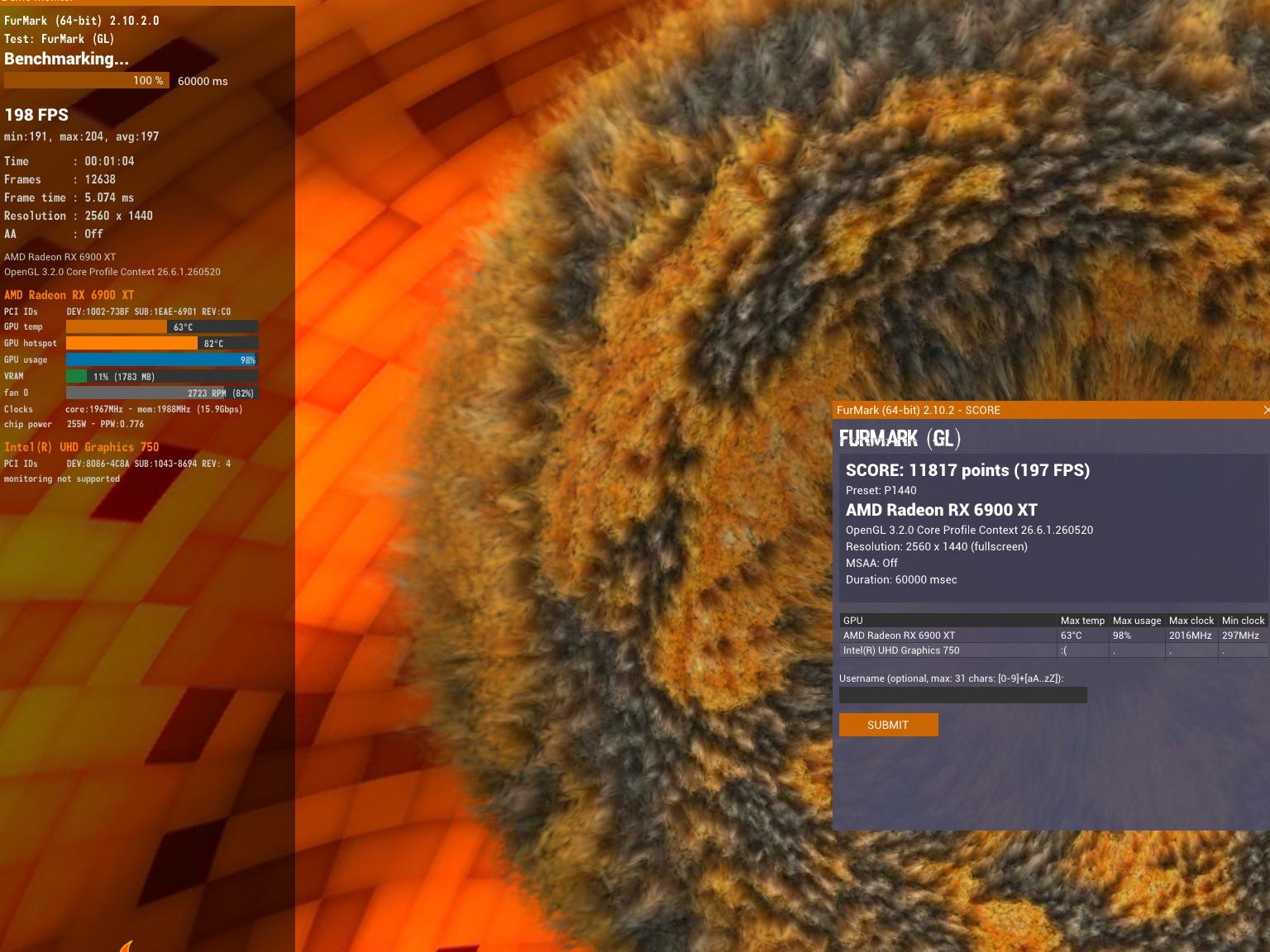Click the 'Max temp' column header
Viewport: 1270px width, 952px height.
tap(1082, 621)
